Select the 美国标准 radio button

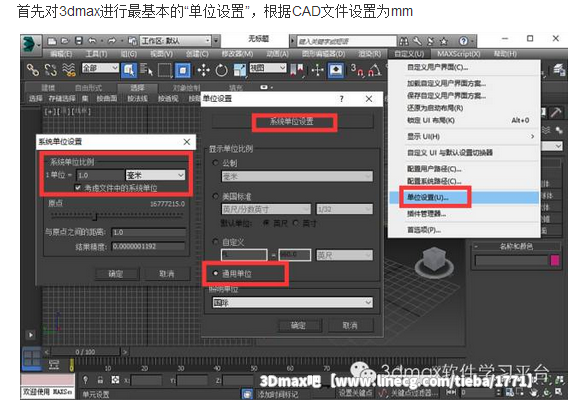(216, 196)
